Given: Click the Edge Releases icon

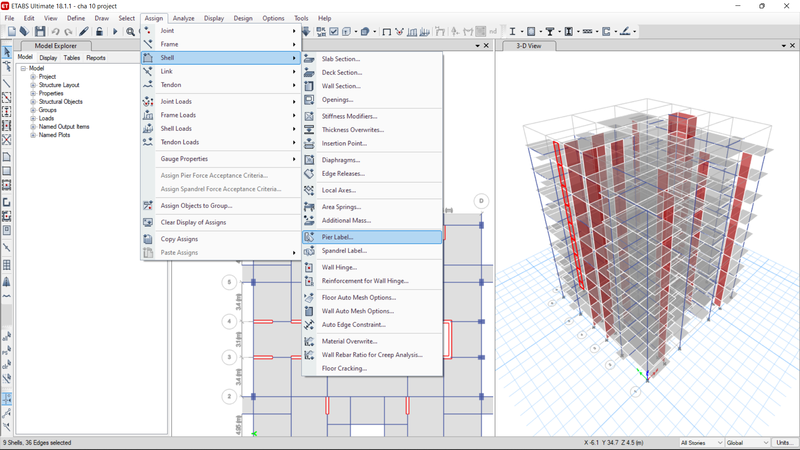Looking at the screenshot, I should coord(309,173).
